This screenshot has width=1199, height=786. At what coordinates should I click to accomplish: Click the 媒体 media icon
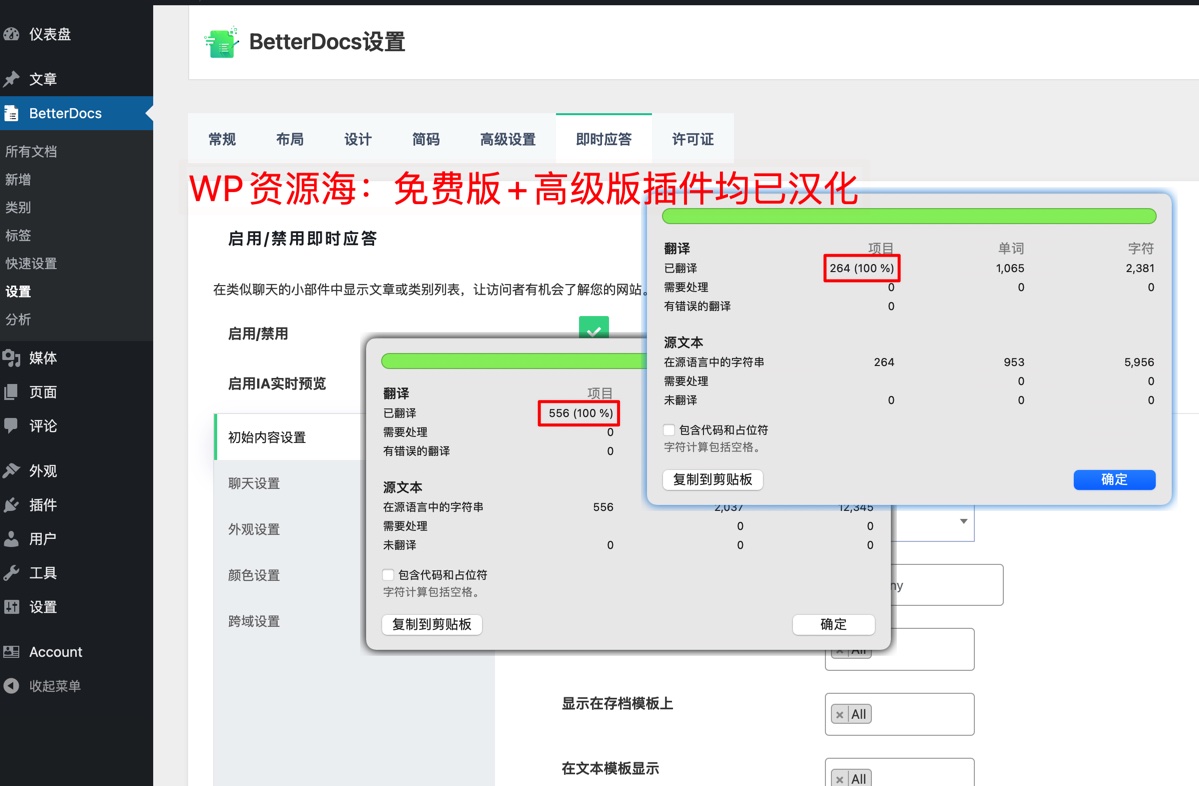coord(11,358)
